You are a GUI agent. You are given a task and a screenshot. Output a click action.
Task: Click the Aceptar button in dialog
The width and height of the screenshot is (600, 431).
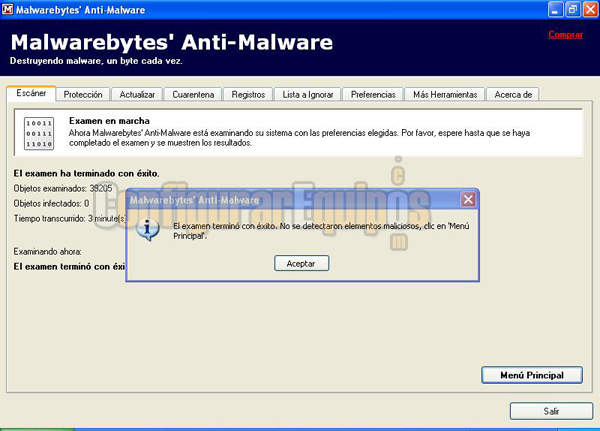pos(301,263)
